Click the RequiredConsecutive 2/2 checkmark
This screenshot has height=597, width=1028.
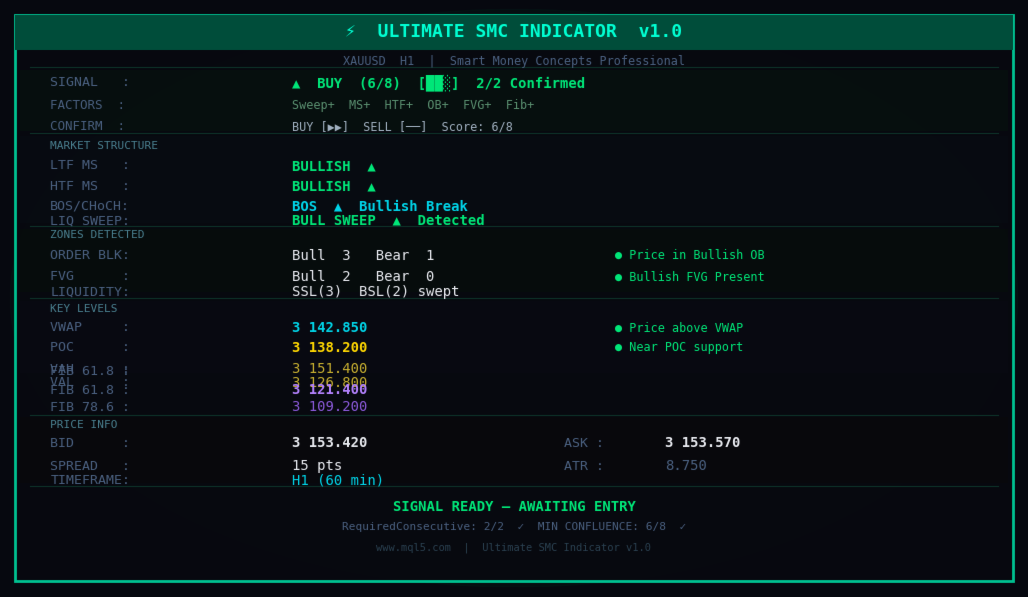(521, 527)
